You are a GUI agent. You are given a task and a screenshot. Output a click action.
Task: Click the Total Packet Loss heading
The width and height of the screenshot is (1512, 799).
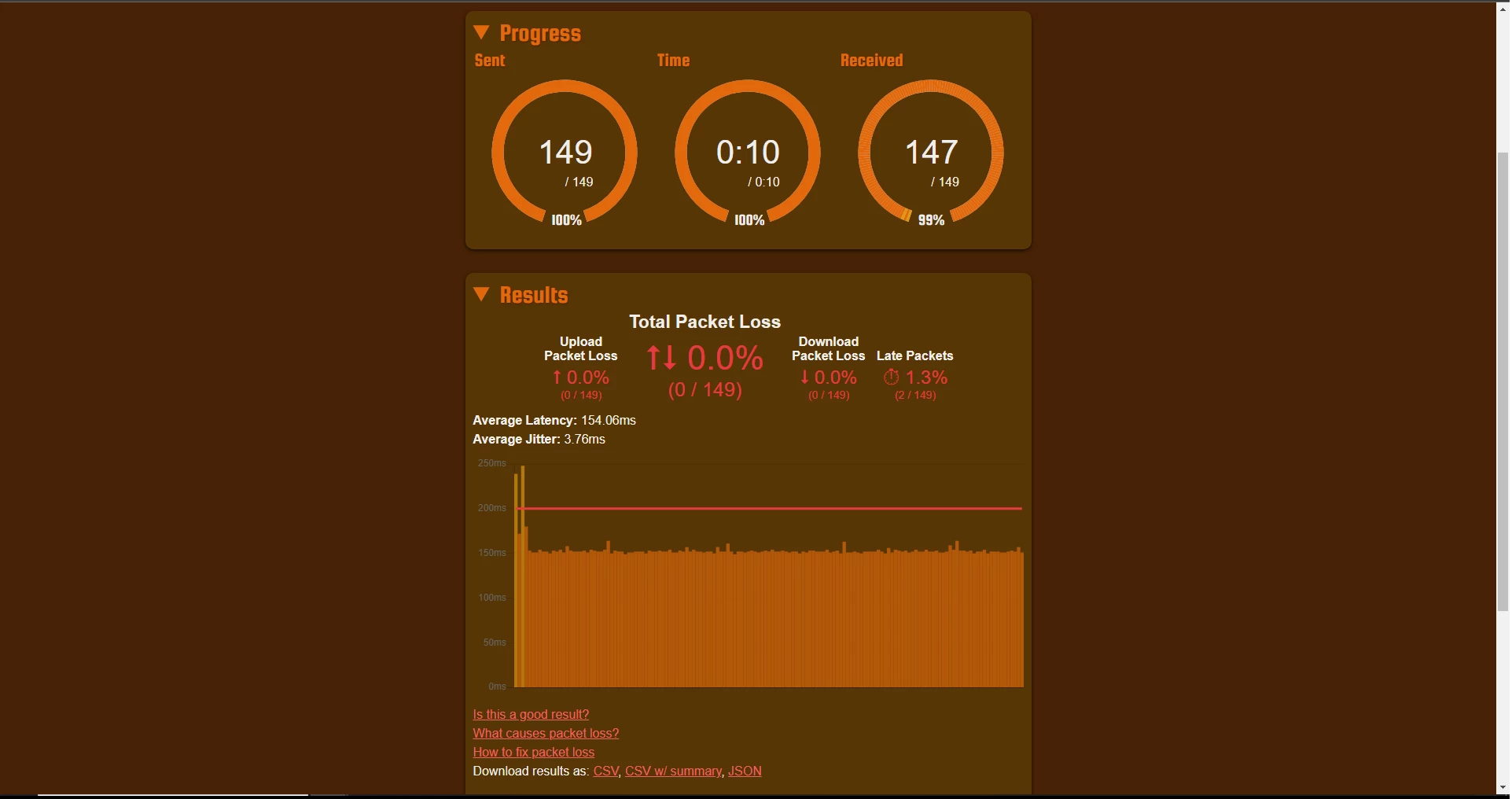(704, 322)
